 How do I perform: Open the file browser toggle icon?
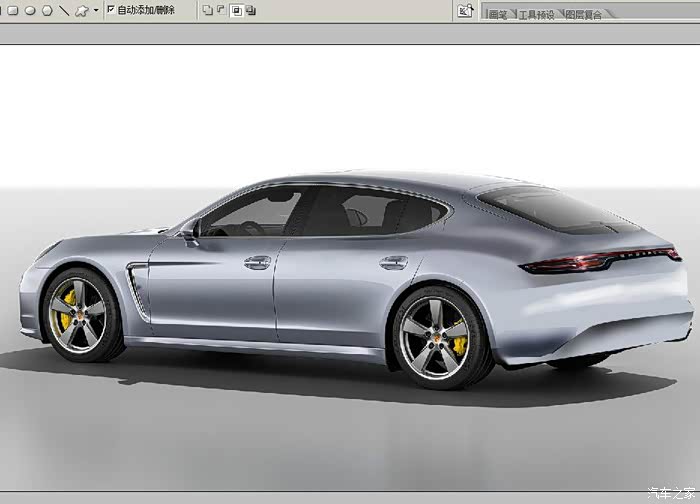pos(465,11)
